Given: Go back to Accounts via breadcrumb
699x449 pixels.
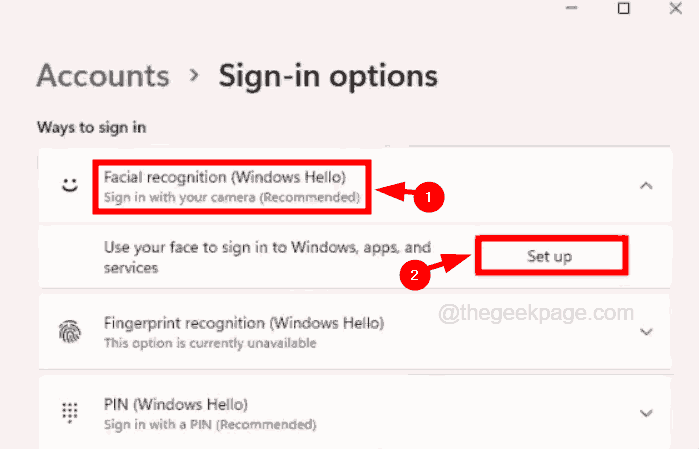Looking at the screenshot, I should [x=103, y=75].
